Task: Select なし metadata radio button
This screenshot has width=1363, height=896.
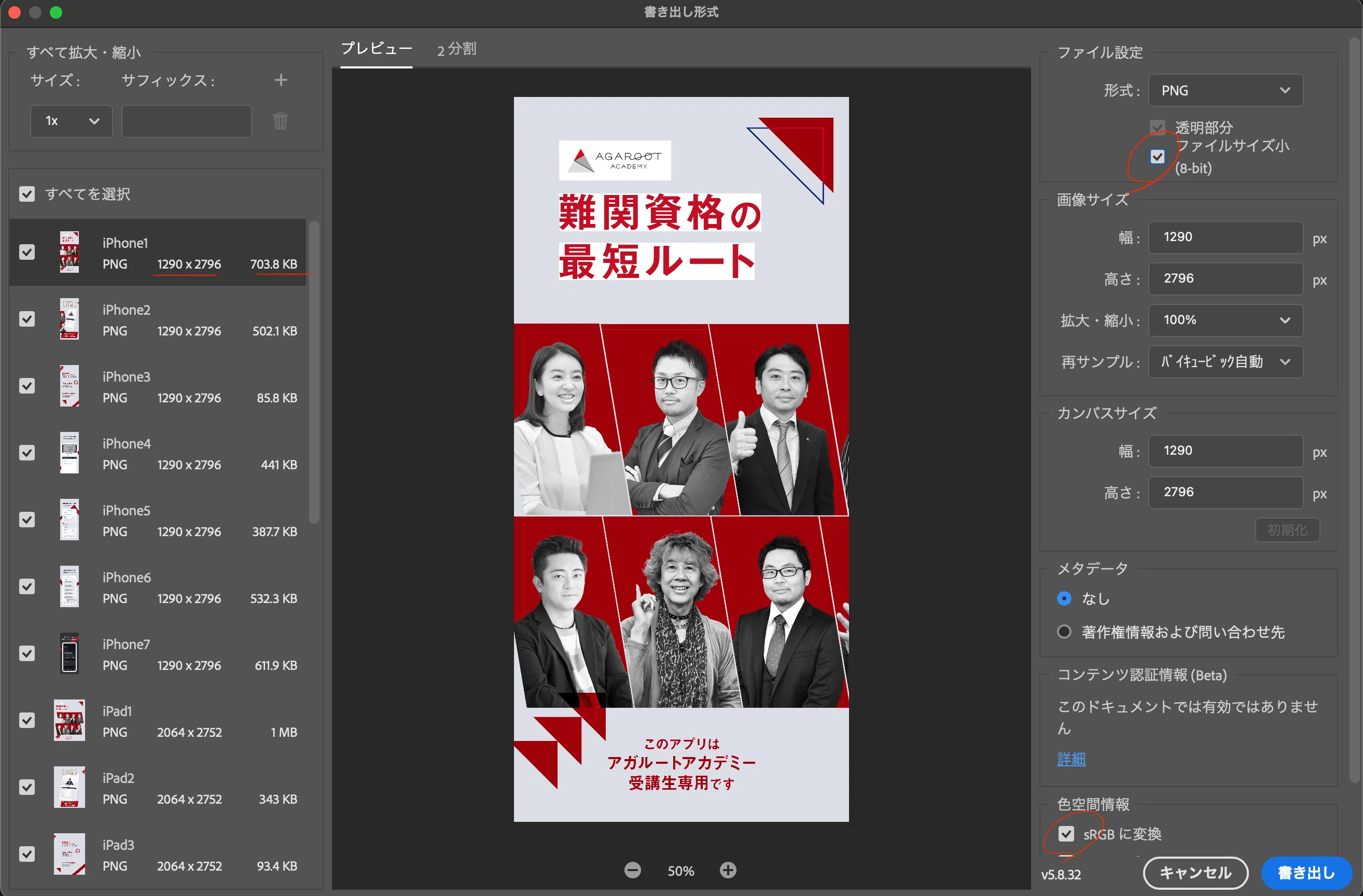Action: pos(1064,598)
